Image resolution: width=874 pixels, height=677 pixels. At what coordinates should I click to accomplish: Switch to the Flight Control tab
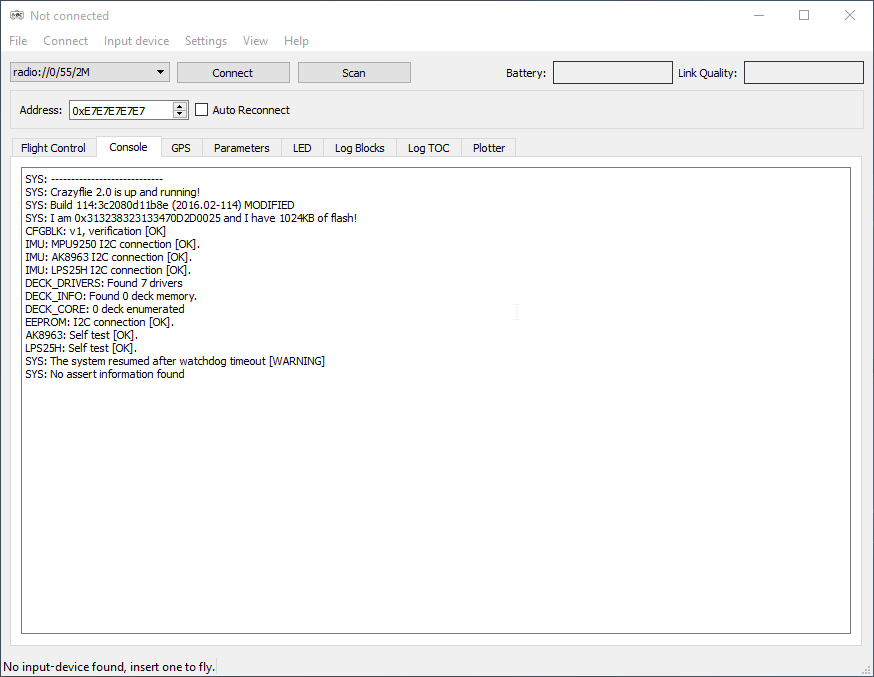pos(53,148)
